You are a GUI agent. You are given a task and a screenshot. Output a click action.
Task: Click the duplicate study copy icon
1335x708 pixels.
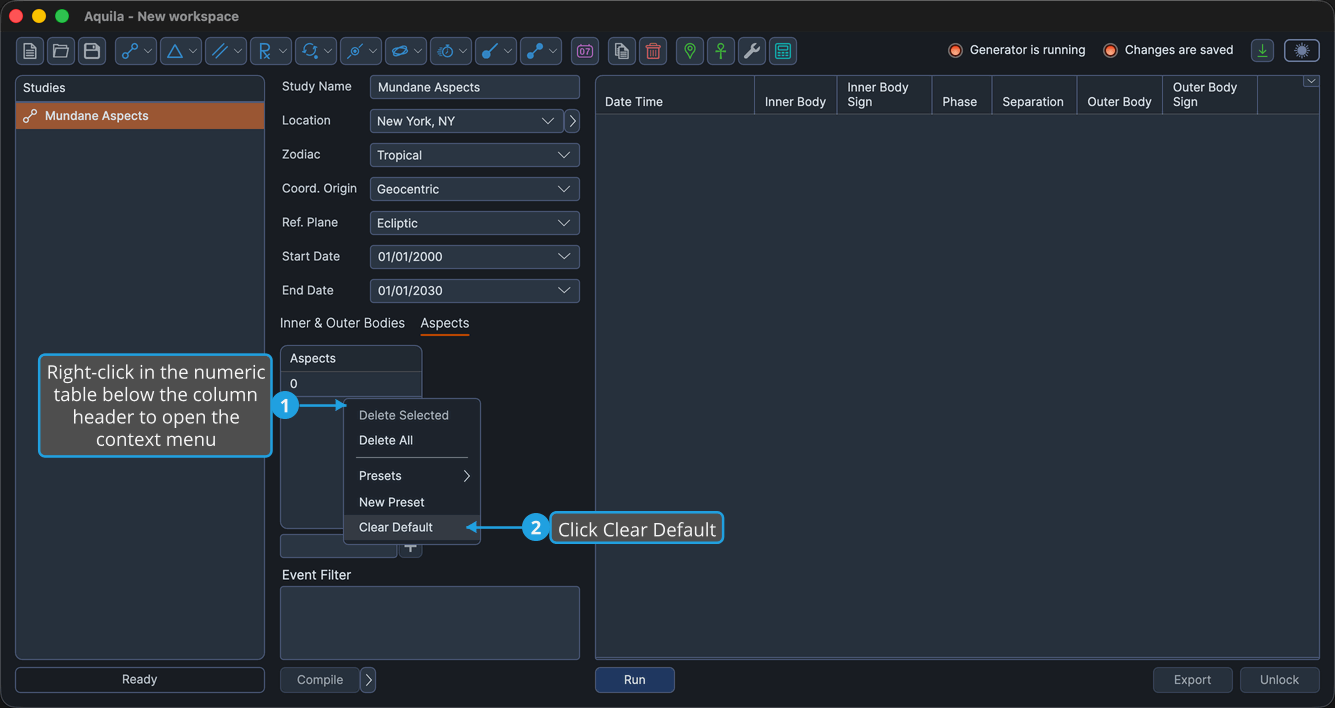[622, 51]
